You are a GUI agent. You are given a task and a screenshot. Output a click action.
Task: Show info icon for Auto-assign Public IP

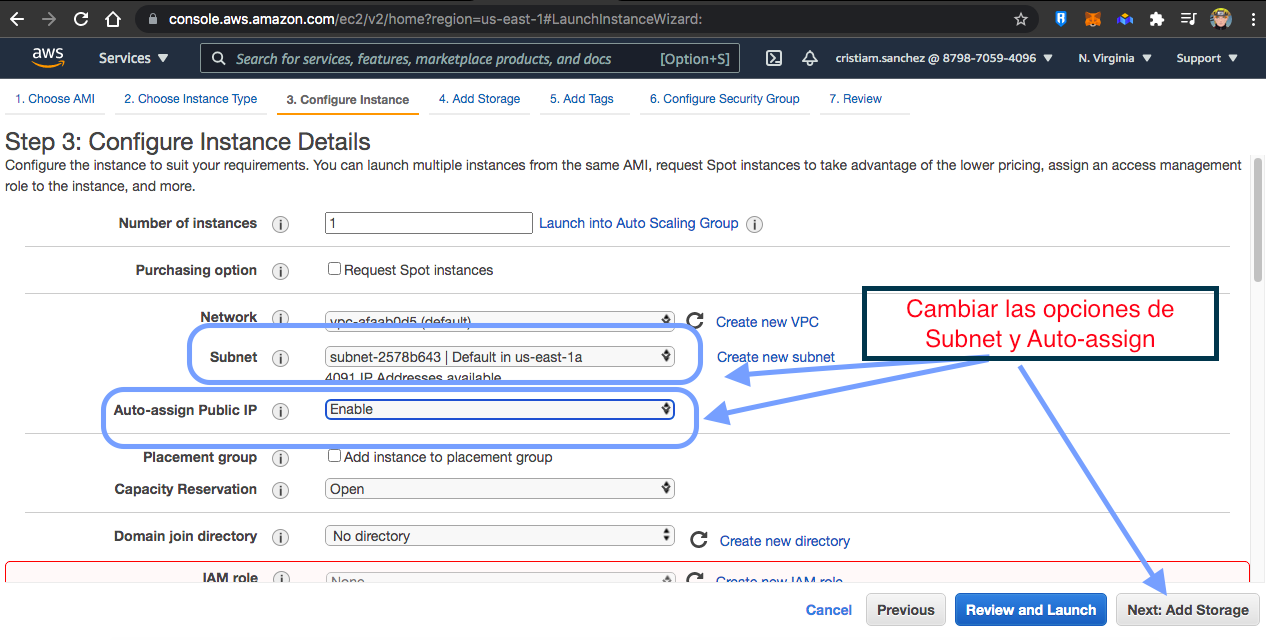[x=281, y=411]
